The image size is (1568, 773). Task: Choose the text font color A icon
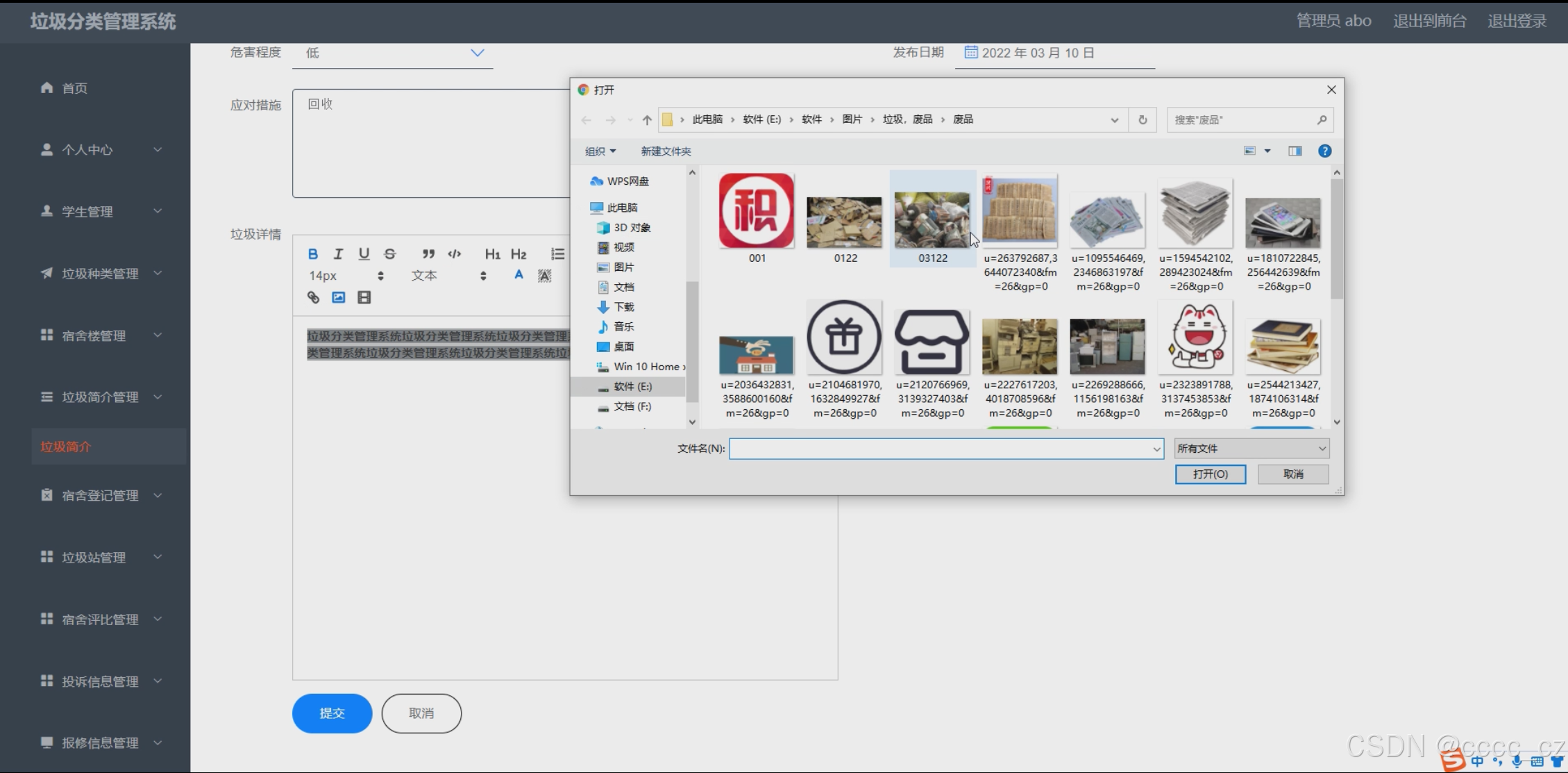[x=519, y=276]
